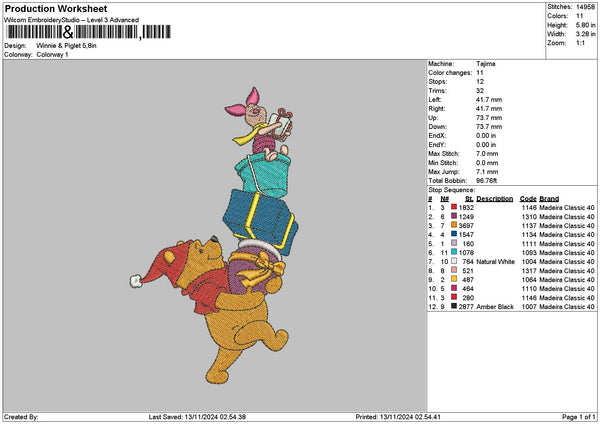Select the magenta swatch beside stitch count 464

click(x=454, y=288)
